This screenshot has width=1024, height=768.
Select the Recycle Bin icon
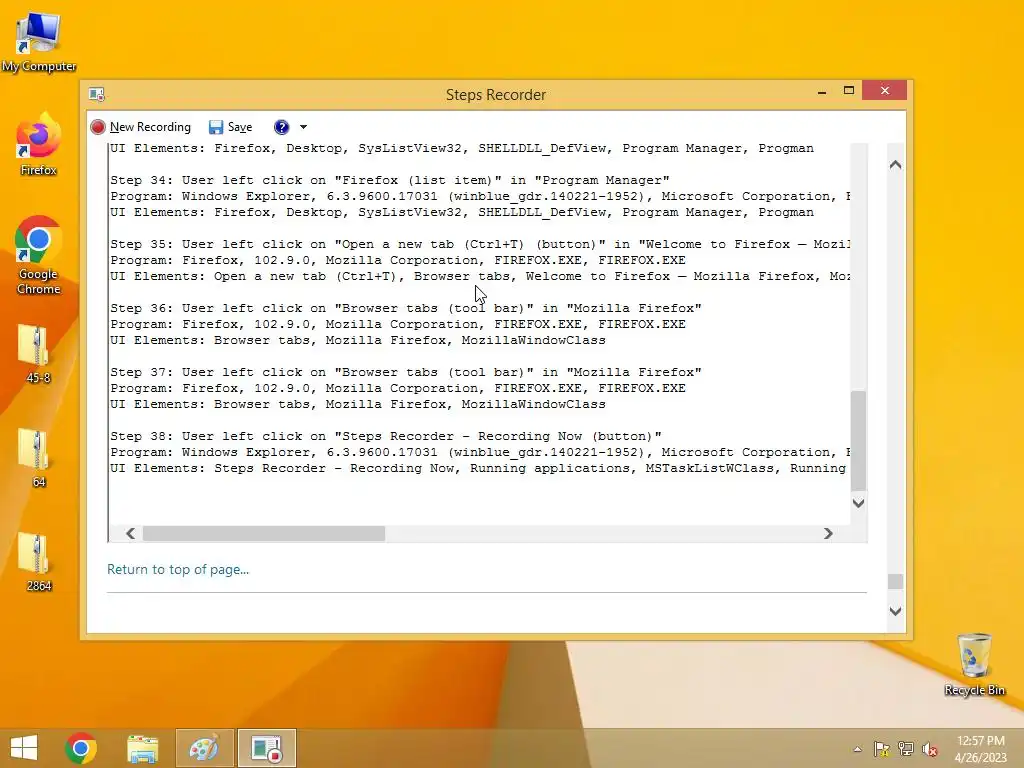click(974, 664)
